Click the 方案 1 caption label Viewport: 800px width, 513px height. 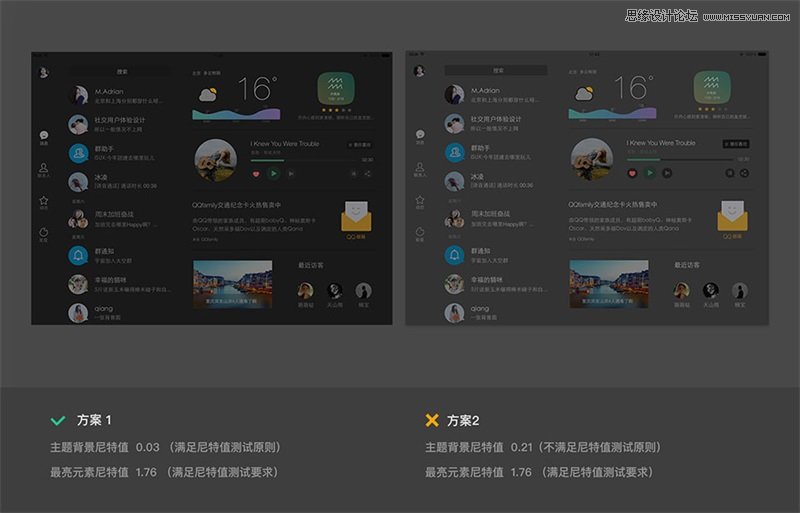coord(94,420)
